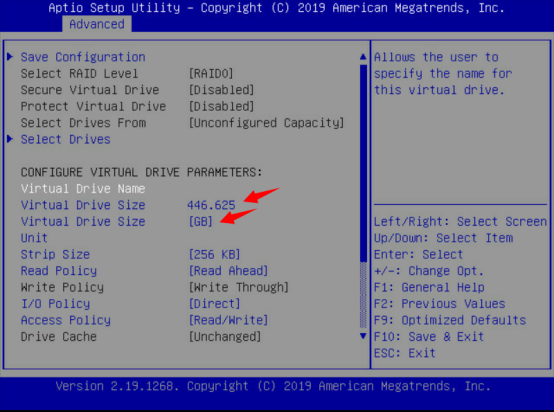Click the Enter: Select hint

tap(418, 254)
